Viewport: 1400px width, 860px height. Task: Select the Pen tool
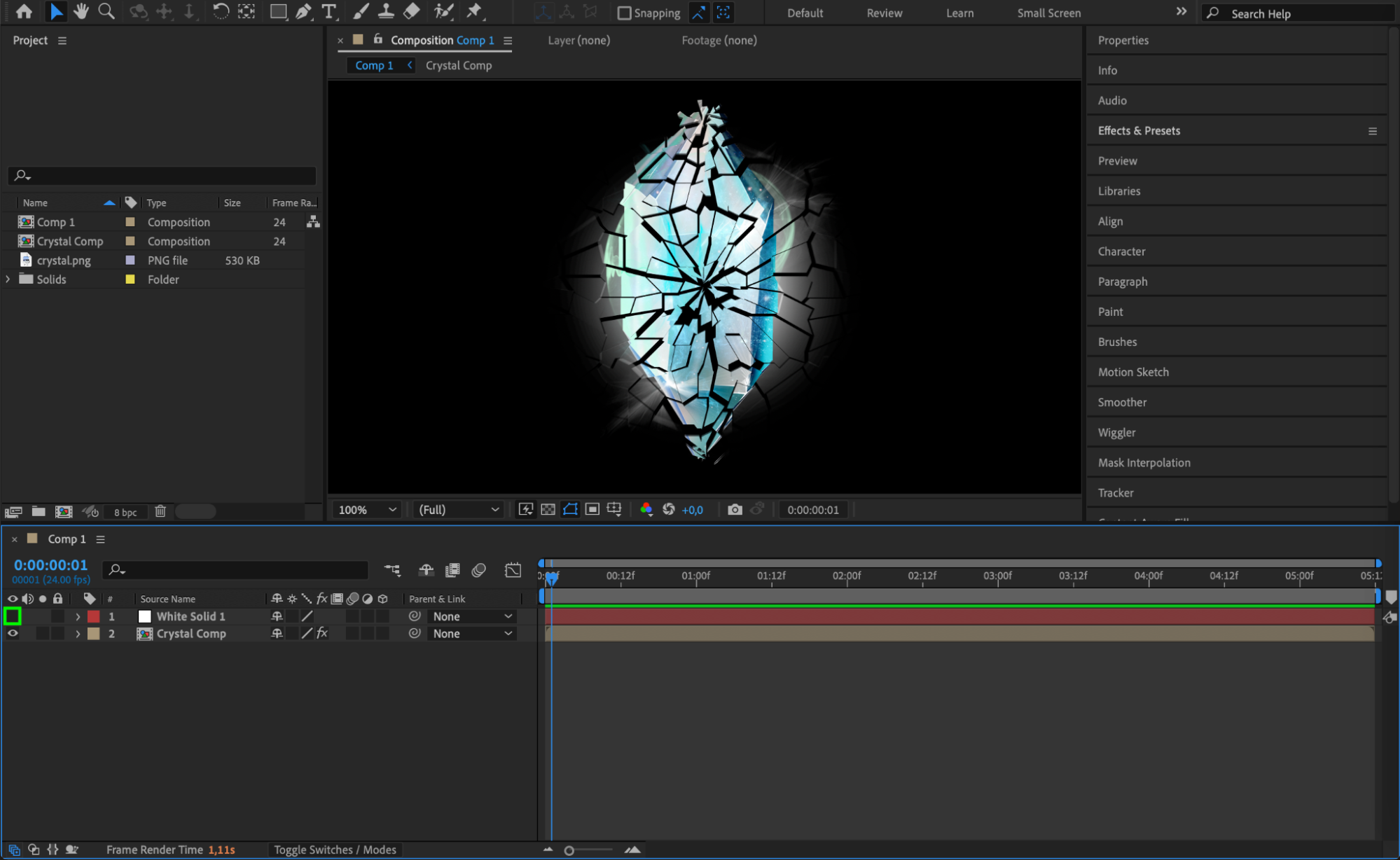303,12
